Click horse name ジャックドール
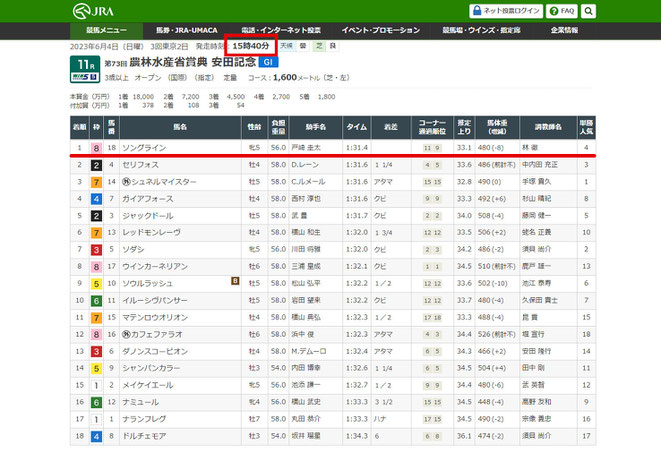 148,216
